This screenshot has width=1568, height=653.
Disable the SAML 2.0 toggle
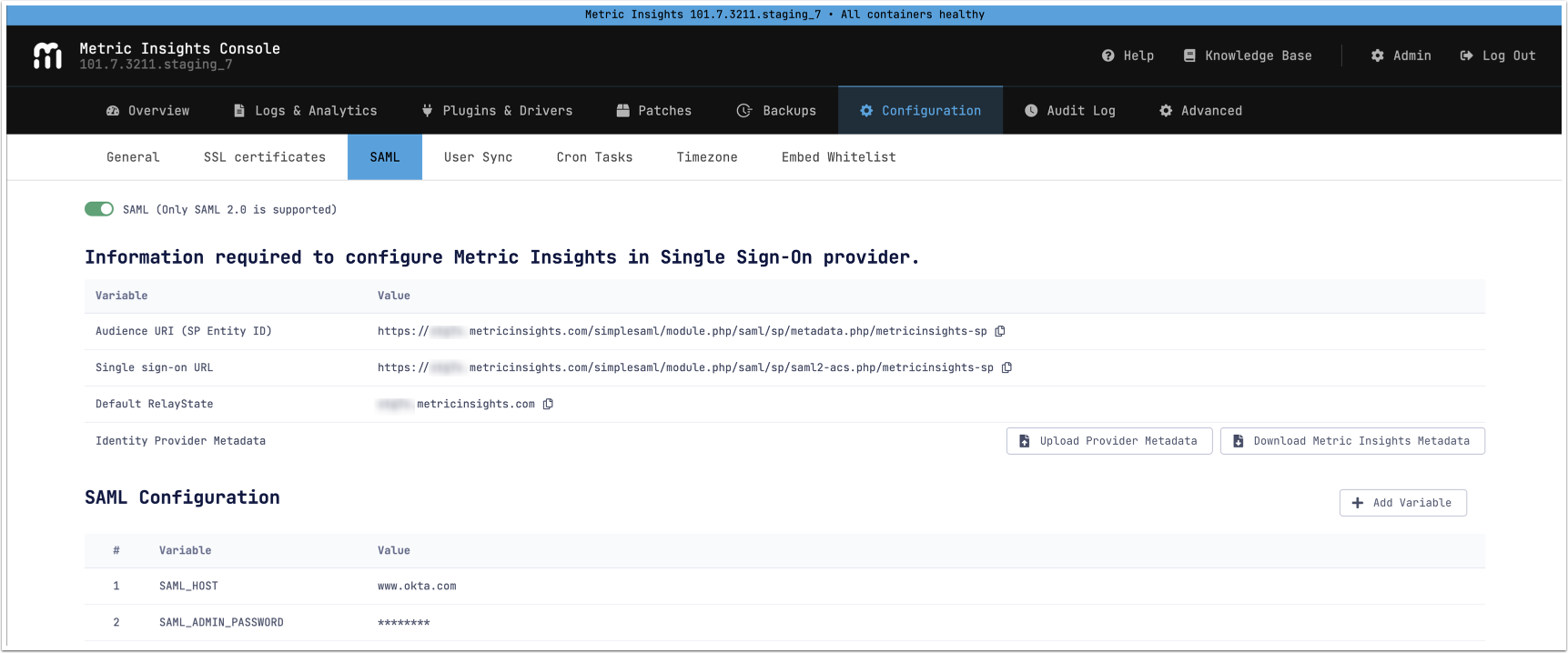pyautogui.click(x=99, y=209)
